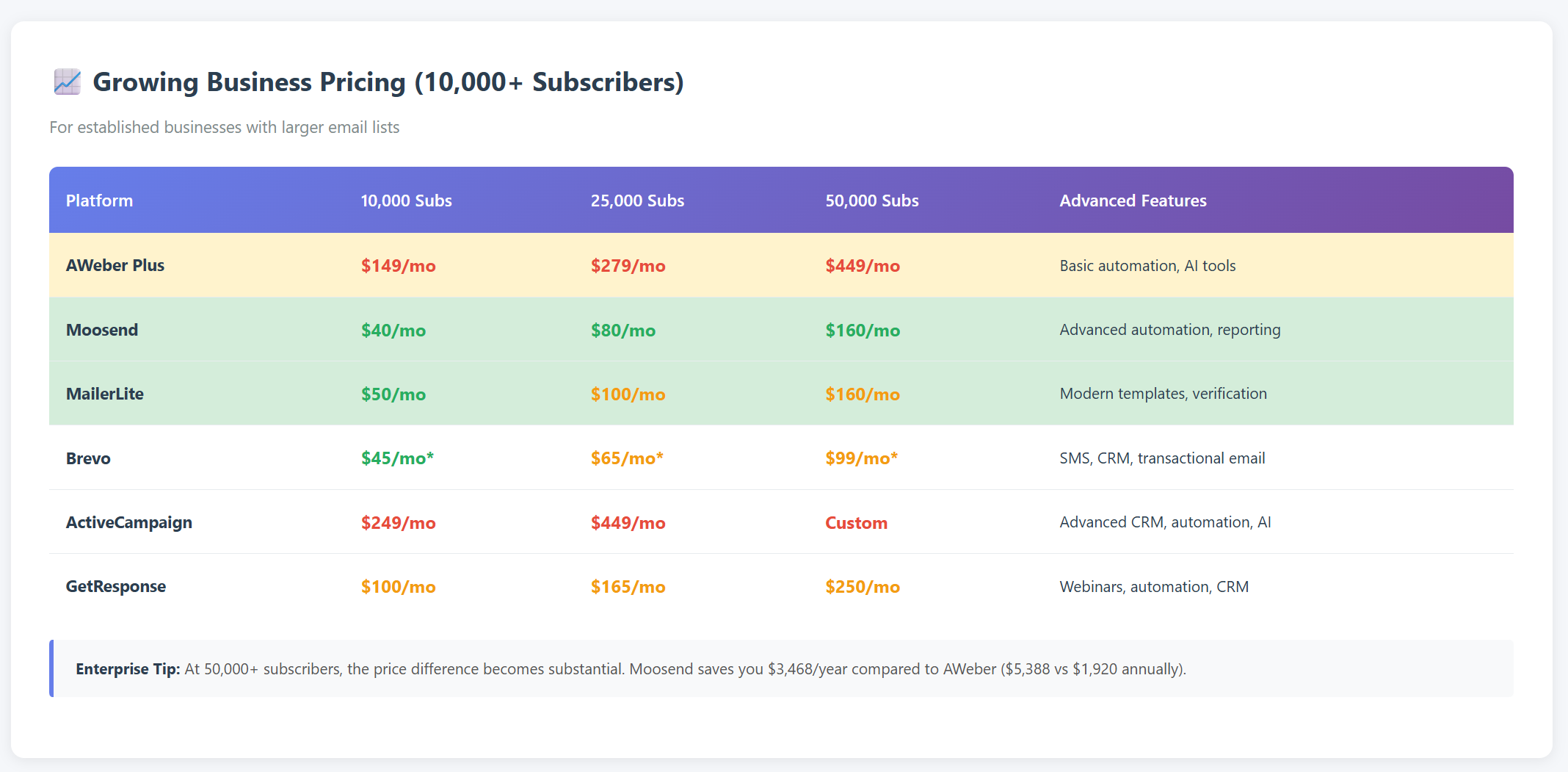Click the 10,000 Subs column header
Viewport: 1568px width, 772px height.
pos(406,201)
